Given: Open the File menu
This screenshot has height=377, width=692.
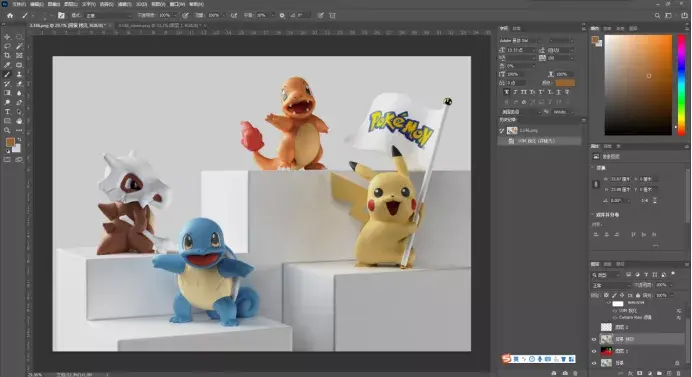Looking at the screenshot, I should (19, 4).
